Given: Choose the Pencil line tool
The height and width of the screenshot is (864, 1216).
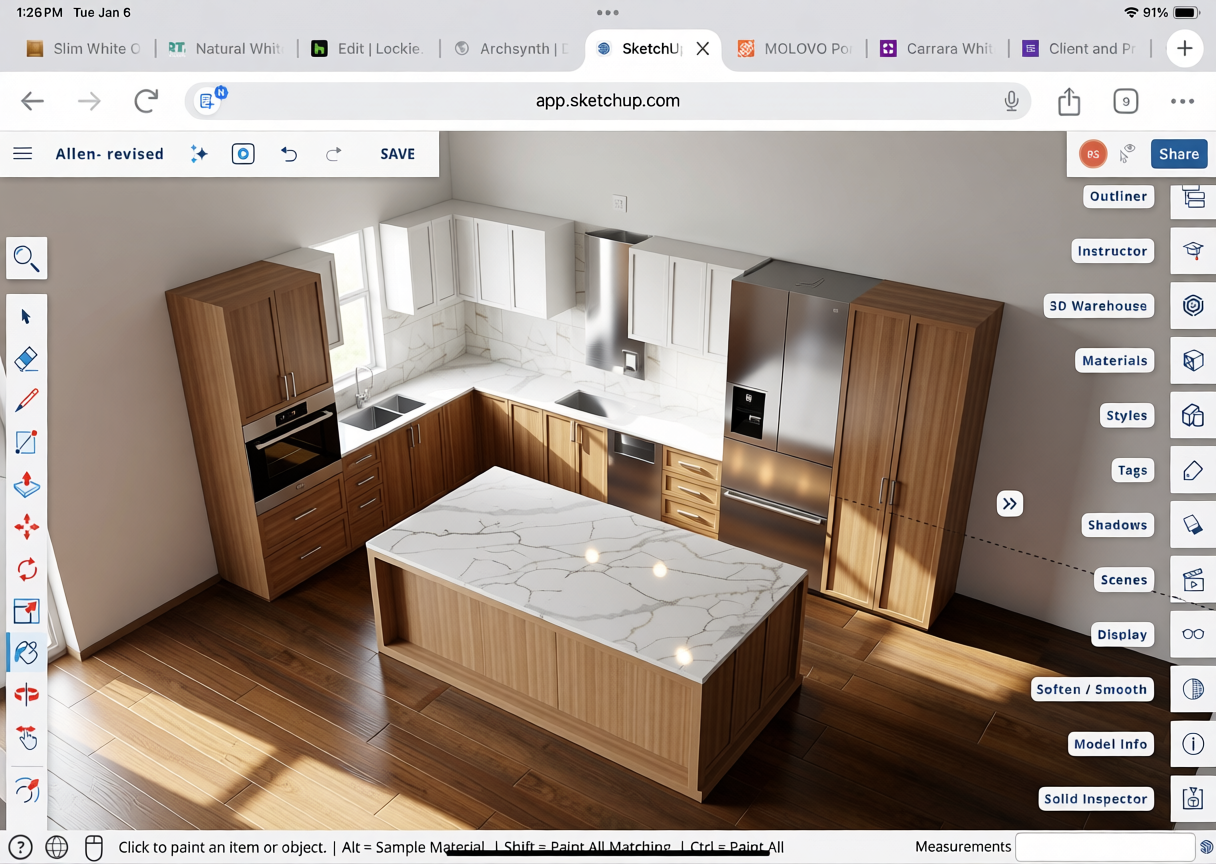Looking at the screenshot, I should point(27,400).
